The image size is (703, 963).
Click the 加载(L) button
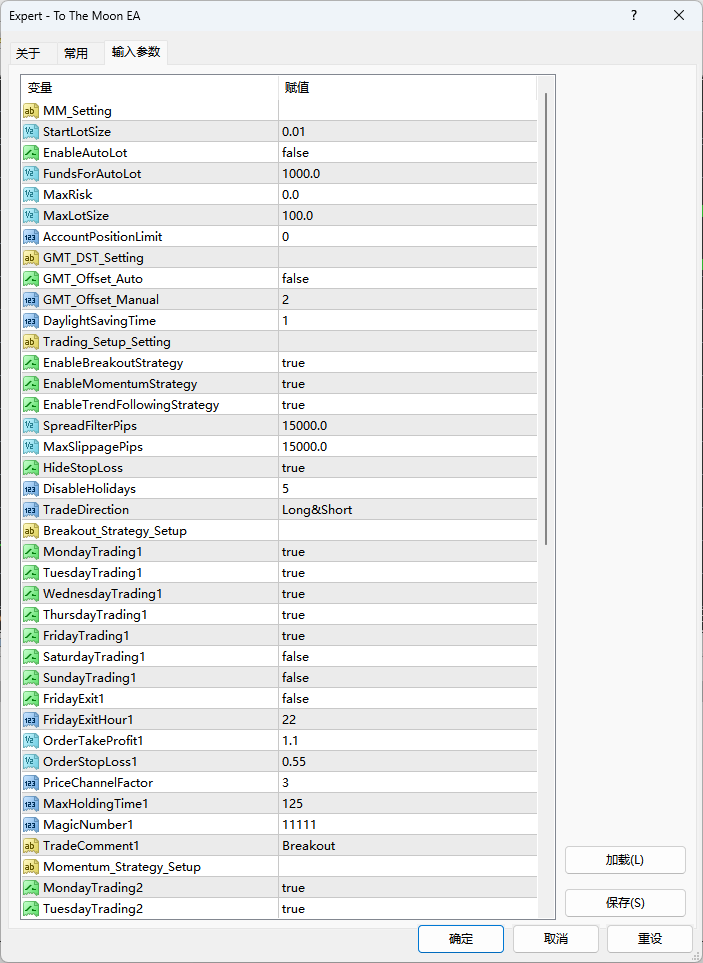pyautogui.click(x=625, y=860)
